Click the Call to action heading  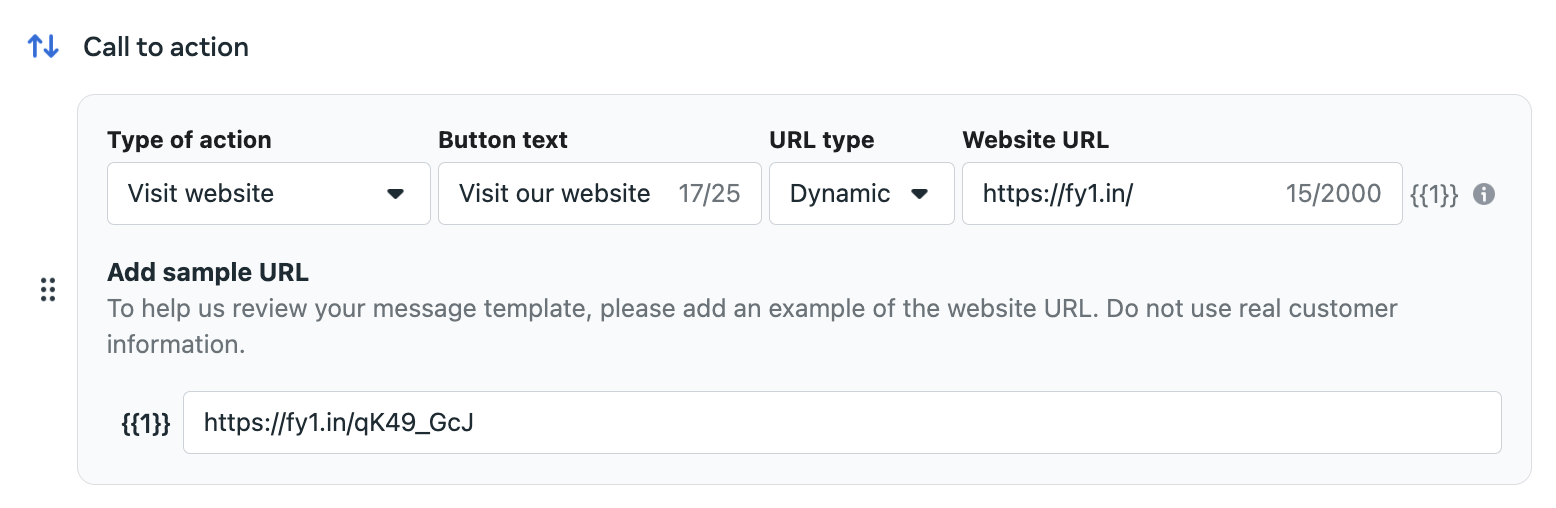166,47
